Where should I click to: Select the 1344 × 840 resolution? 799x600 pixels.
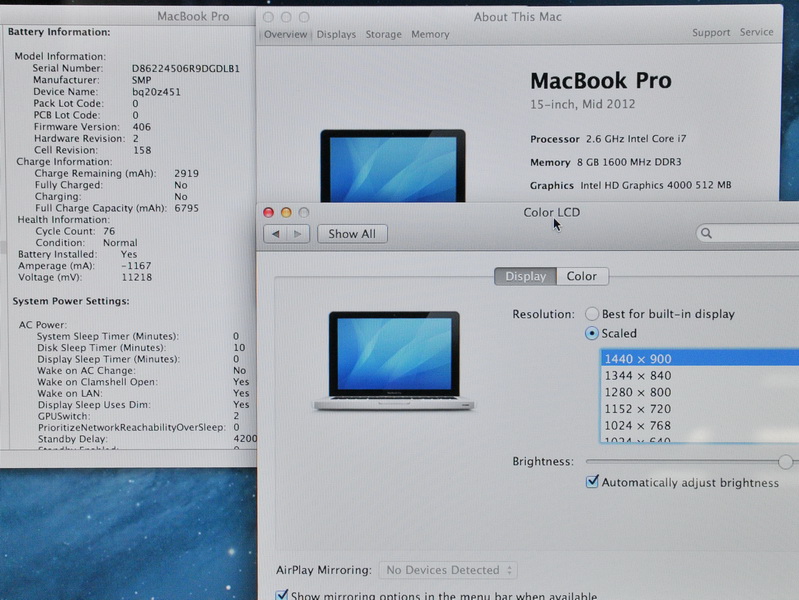(x=700, y=376)
